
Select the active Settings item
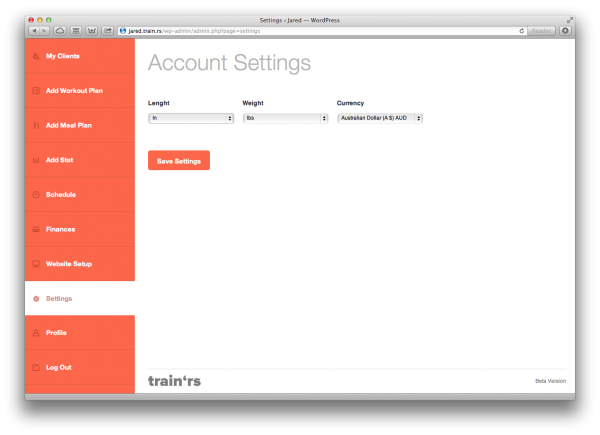pyautogui.click(x=80, y=298)
